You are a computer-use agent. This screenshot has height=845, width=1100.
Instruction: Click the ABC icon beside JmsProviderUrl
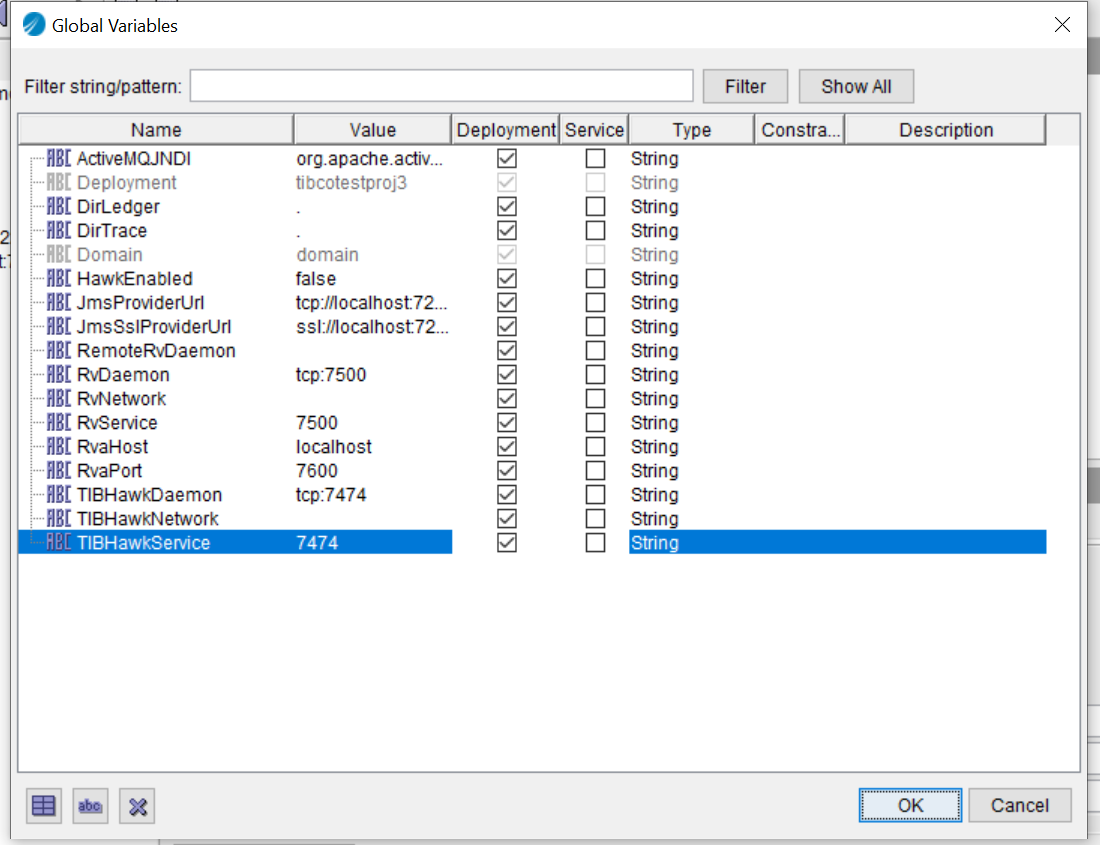(59, 302)
